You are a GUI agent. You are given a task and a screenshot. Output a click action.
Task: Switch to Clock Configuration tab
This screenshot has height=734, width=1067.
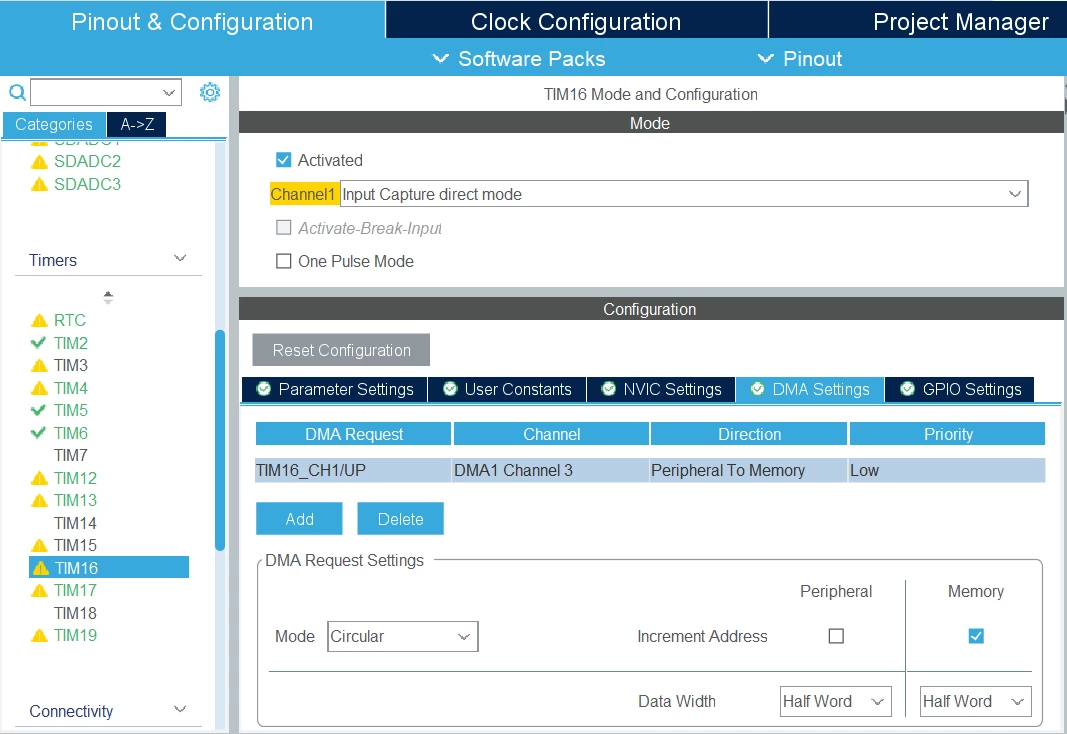click(576, 21)
